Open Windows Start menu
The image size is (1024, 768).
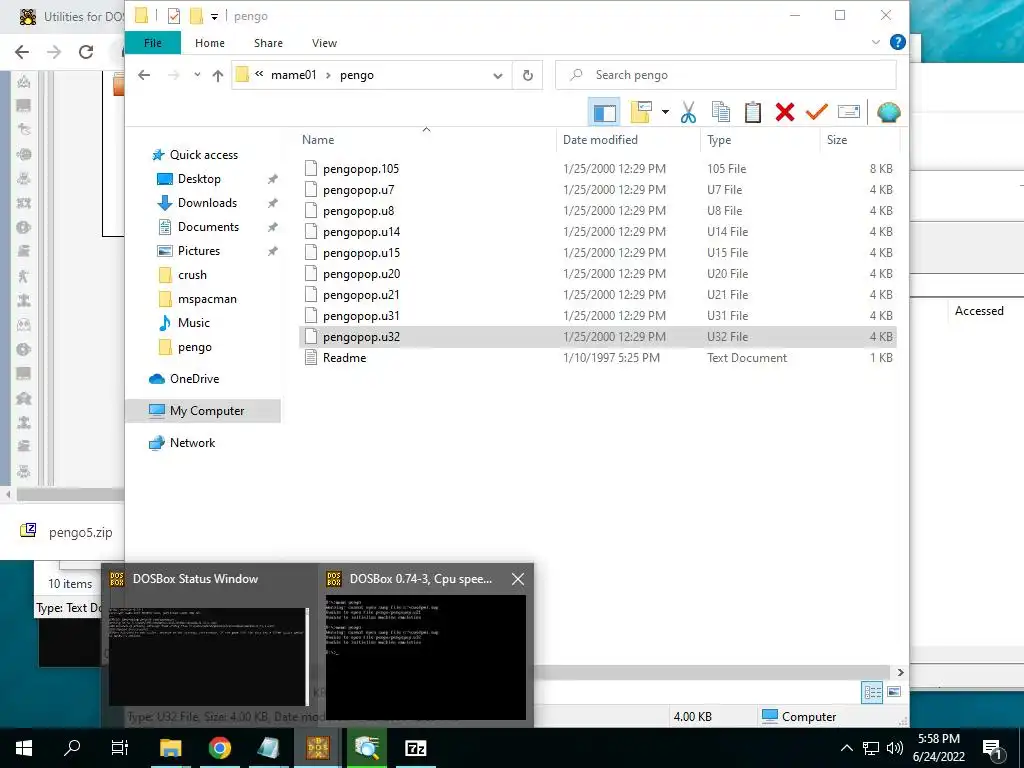(24, 748)
